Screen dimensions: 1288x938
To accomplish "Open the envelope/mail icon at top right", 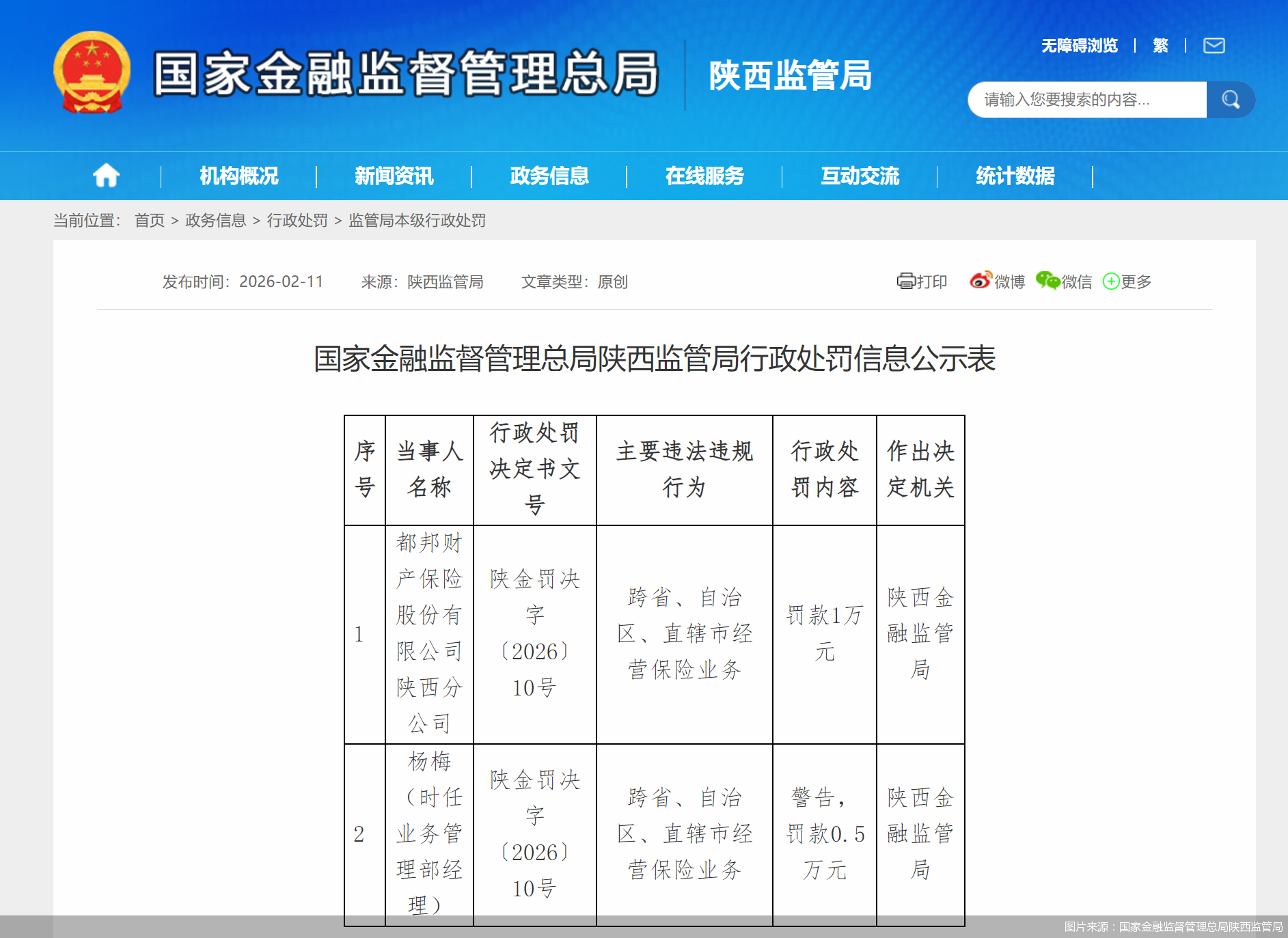I will tap(1214, 45).
